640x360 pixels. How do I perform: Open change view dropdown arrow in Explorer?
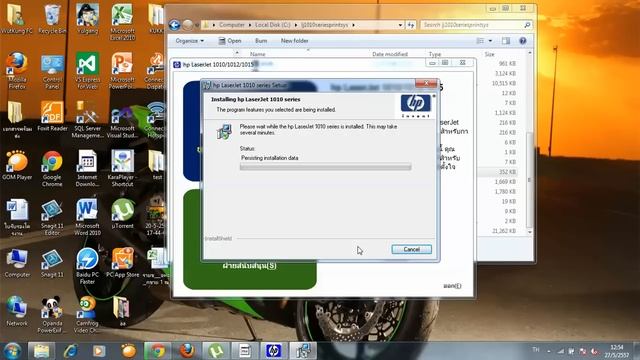tap(490, 41)
